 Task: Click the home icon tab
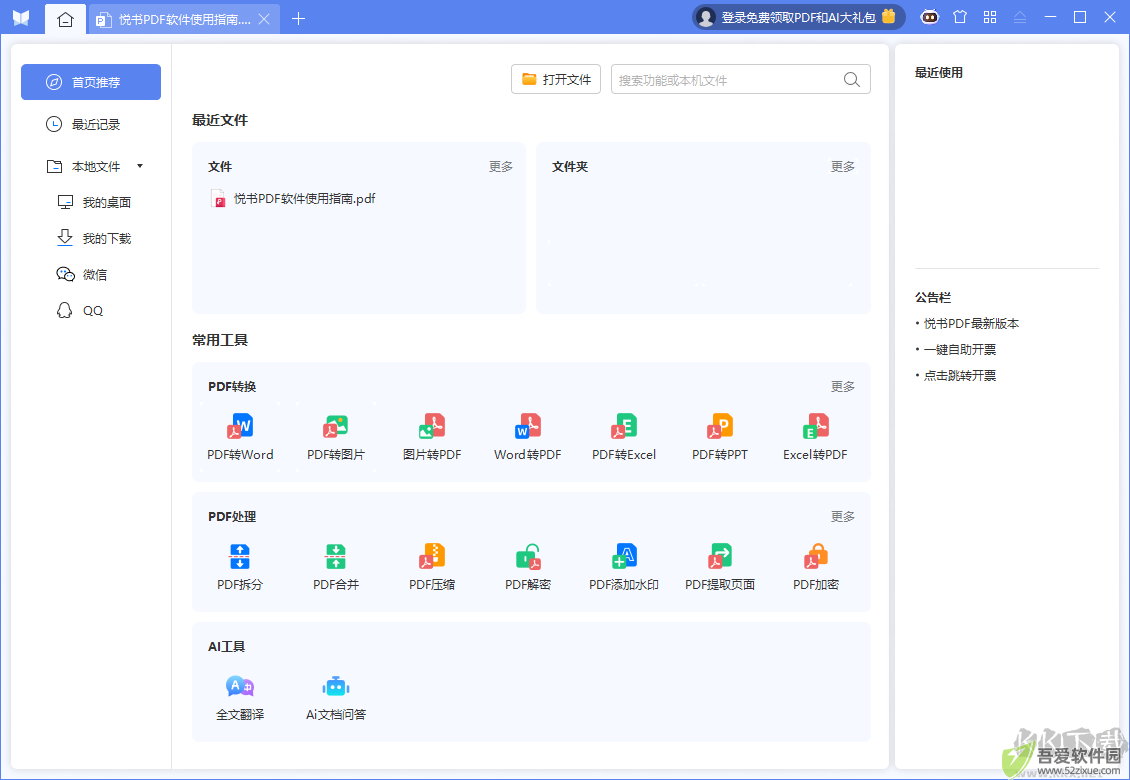click(x=65, y=19)
